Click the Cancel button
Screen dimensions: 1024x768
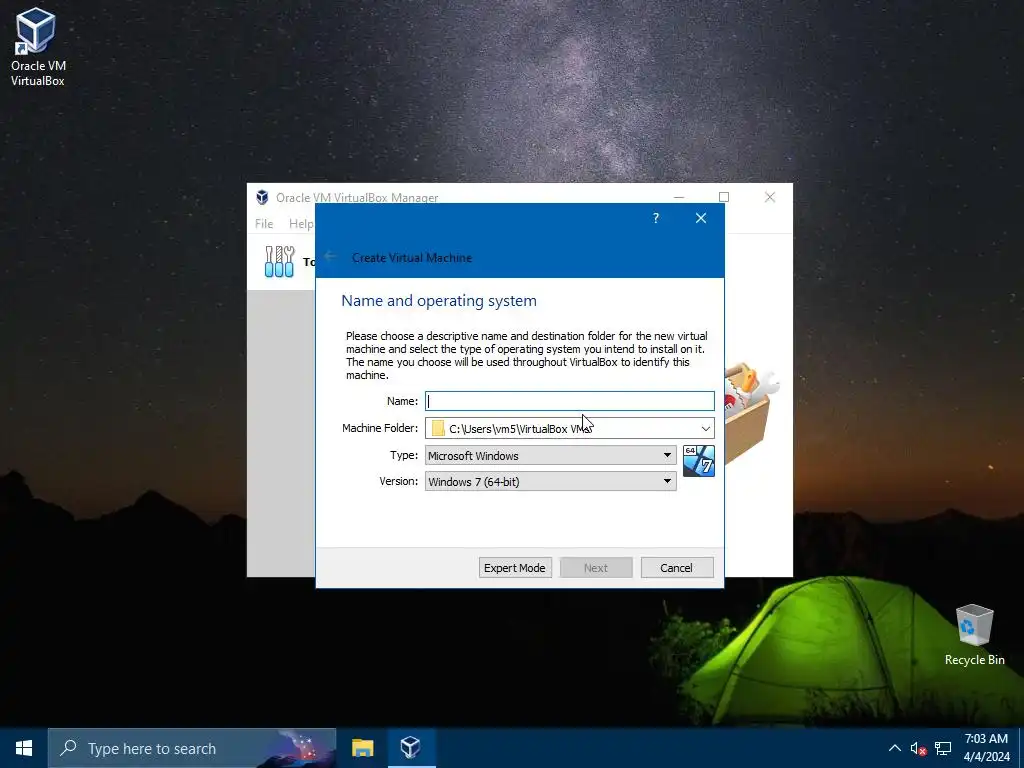click(x=677, y=568)
